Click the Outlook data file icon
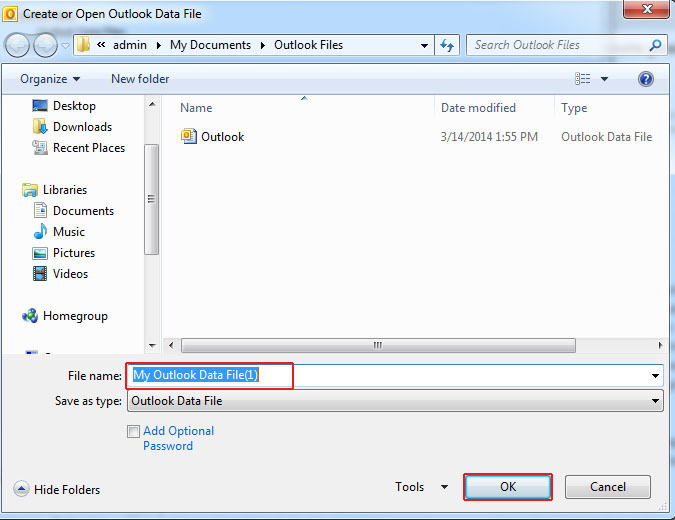The image size is (675, 520). [x=189, y=136]
